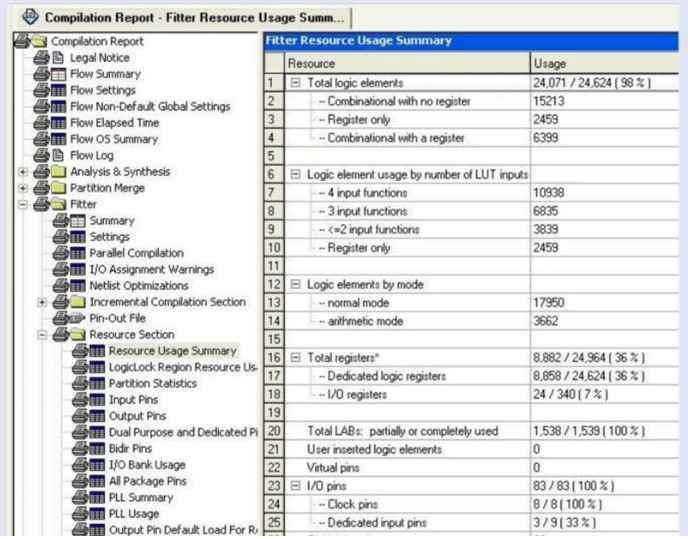This screenshot has height=539, width=688.
Task: Collapse the Total logic elements row
Action: tap(296, 83)
